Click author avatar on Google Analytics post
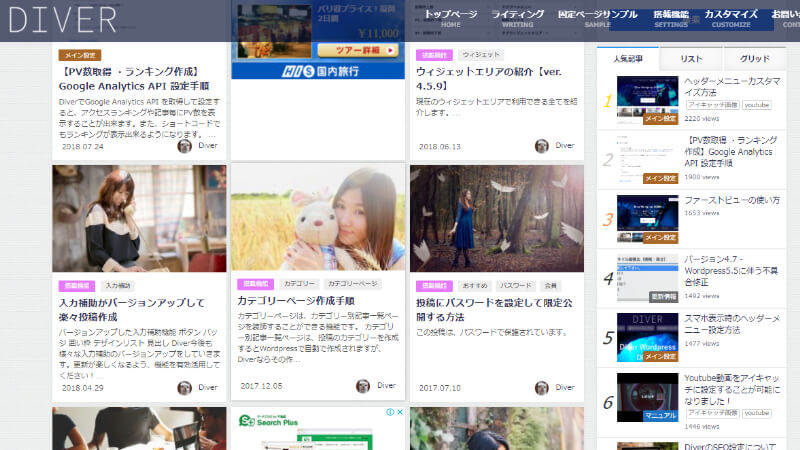 tap(184, 146)
